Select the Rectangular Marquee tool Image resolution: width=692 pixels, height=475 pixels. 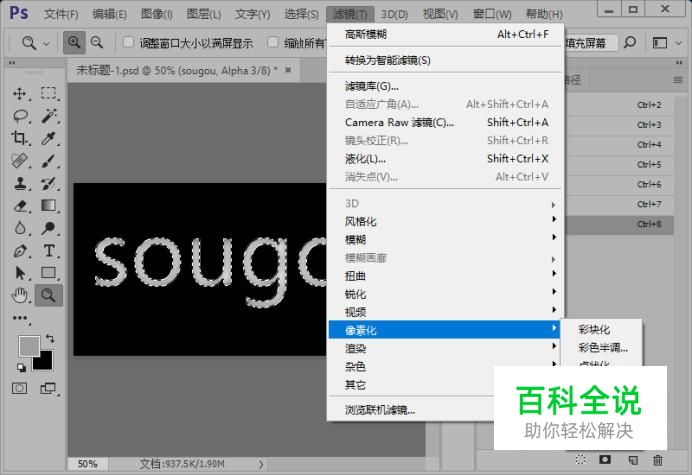tap(49, 94)
